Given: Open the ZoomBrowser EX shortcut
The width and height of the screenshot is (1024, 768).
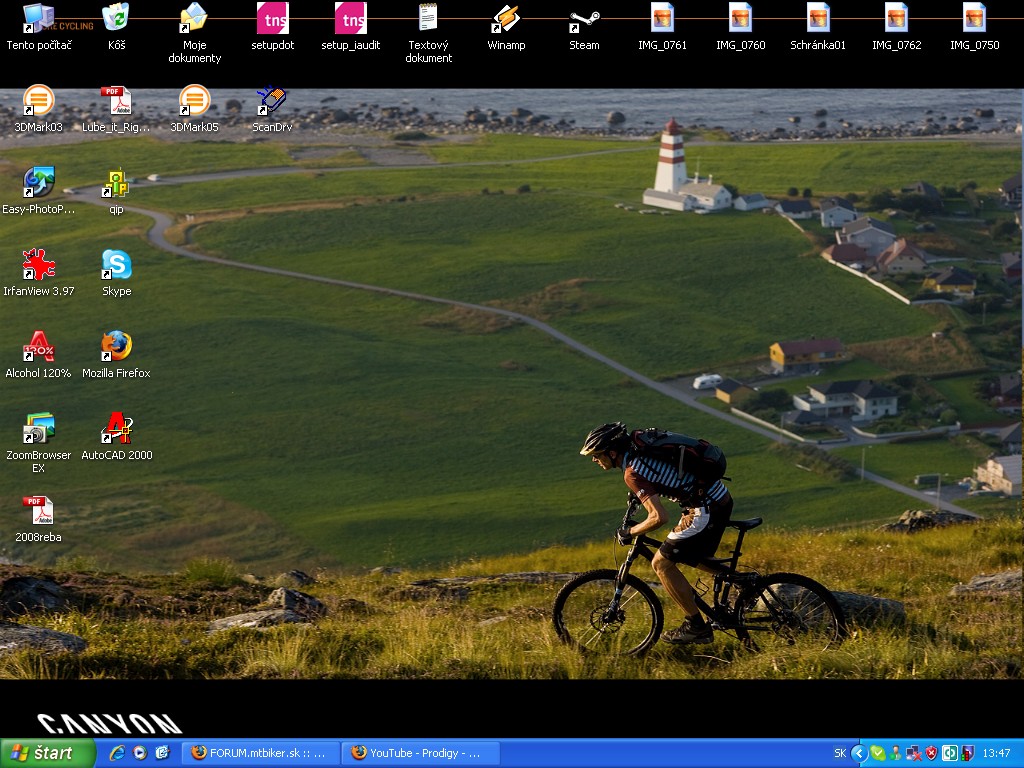Looking at the screenshot, I should point(38,429).
